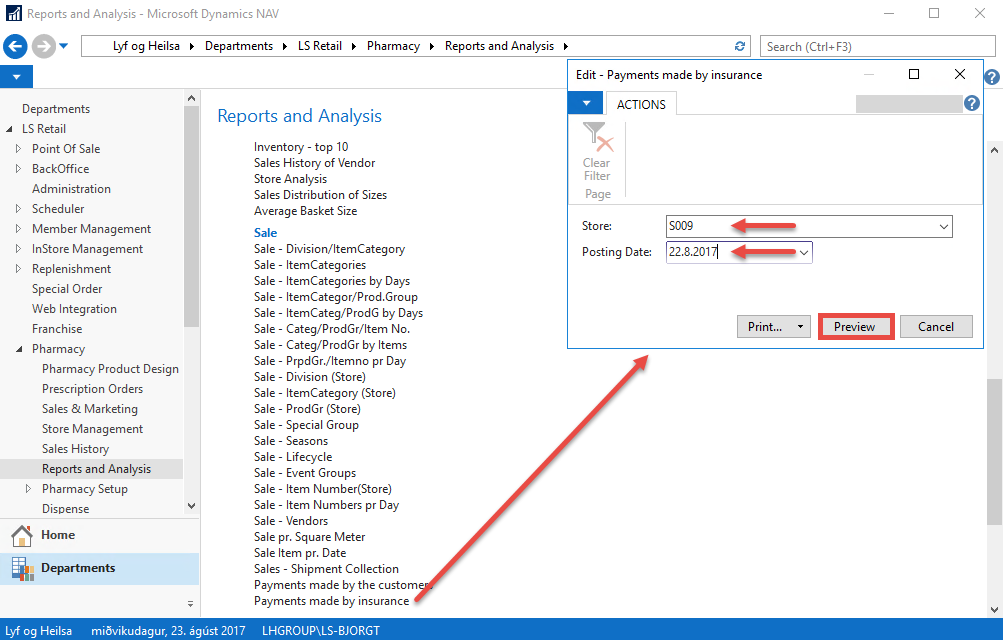Open the help icon in the dialog
Viewport: 1003px width, 640px height.
[x=971, y=104]
